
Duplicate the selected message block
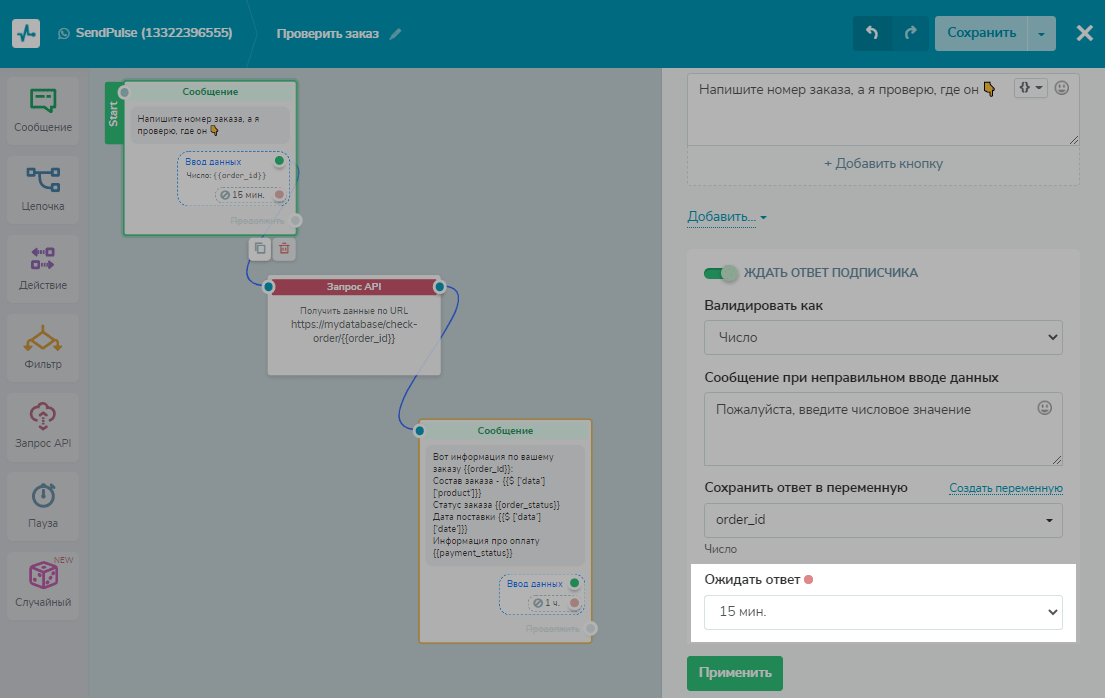point(260,248)
